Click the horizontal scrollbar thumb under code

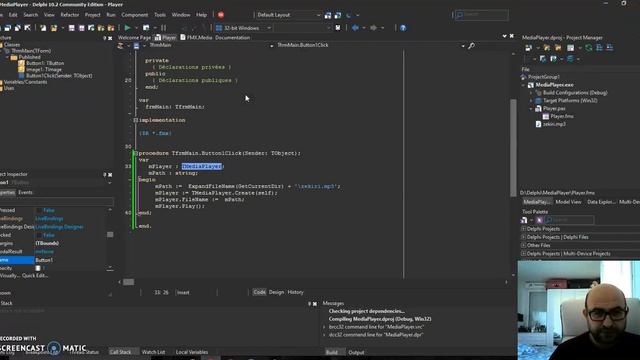click(129, 282)
